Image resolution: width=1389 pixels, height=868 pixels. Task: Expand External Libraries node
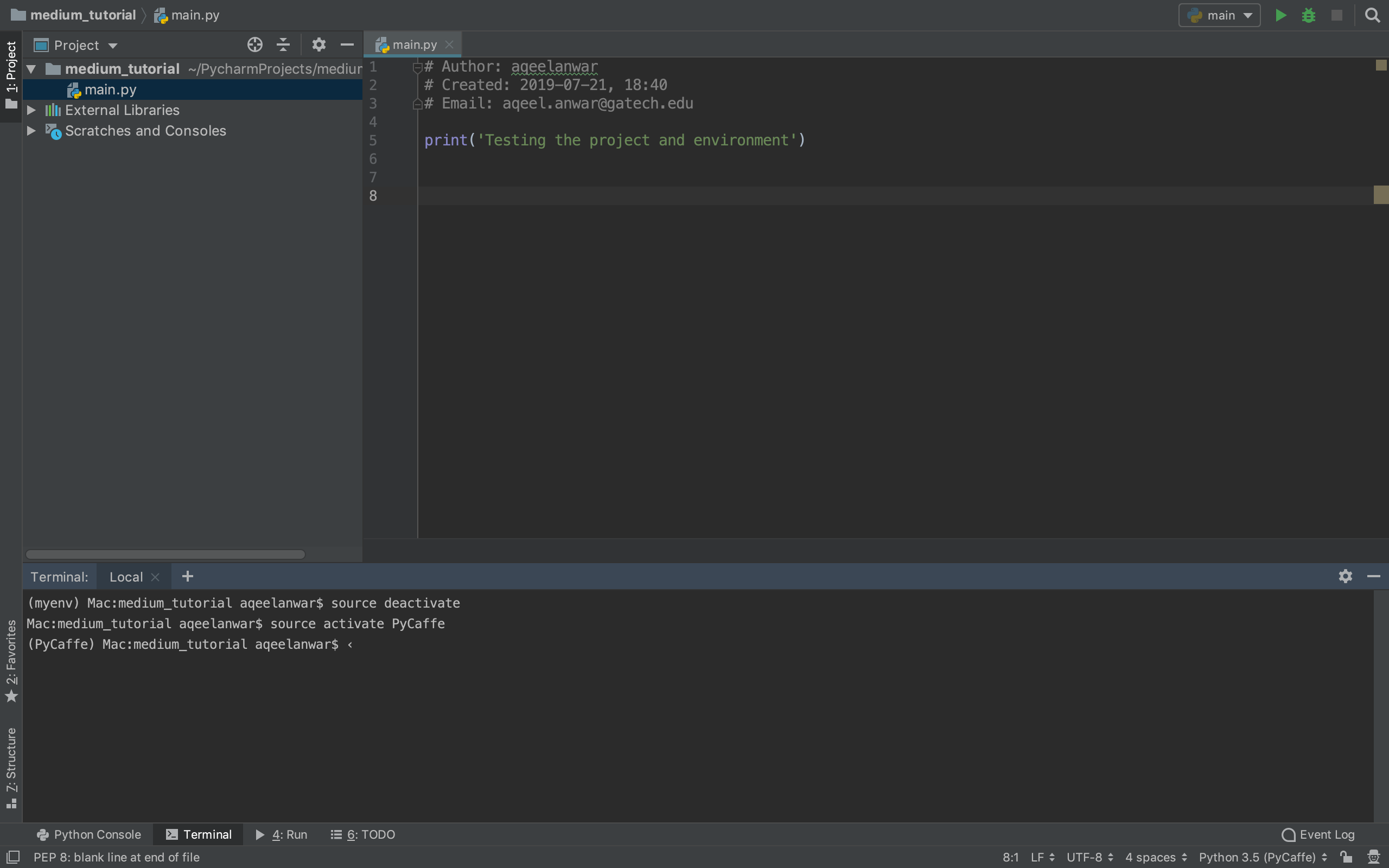(x=31, y=110)
